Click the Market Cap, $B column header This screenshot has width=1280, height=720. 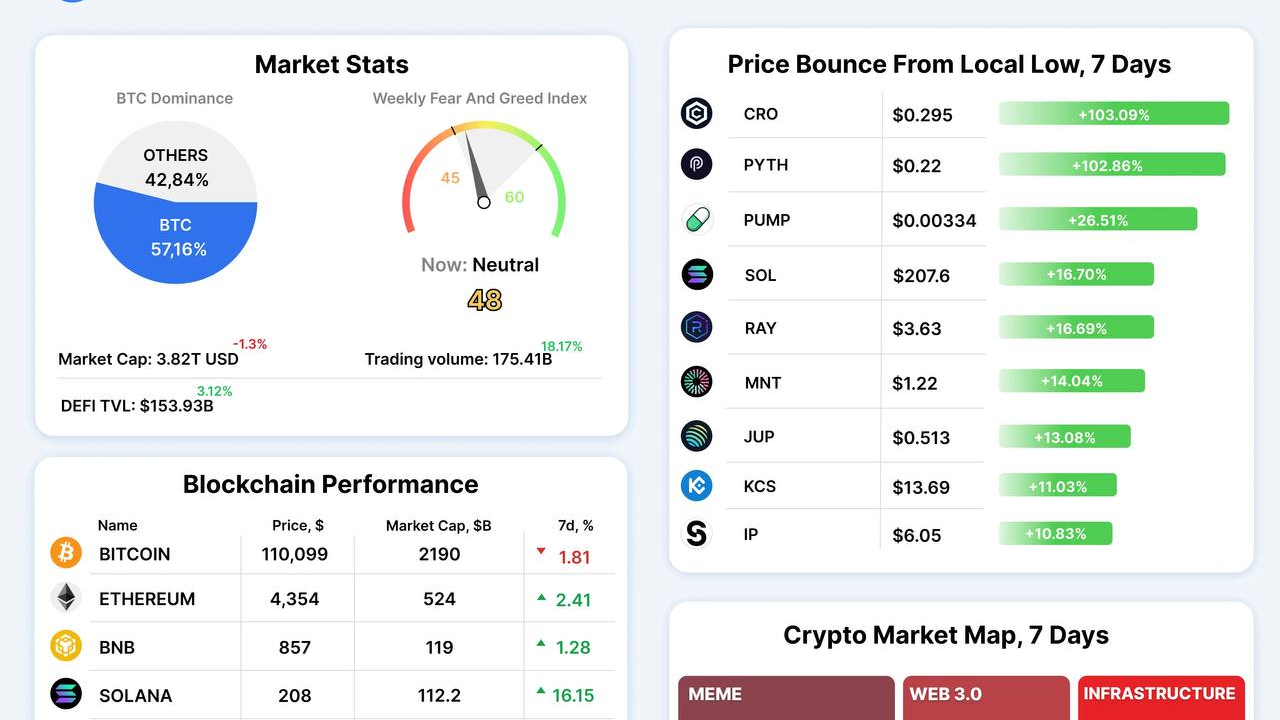click(x=439, y=525)
